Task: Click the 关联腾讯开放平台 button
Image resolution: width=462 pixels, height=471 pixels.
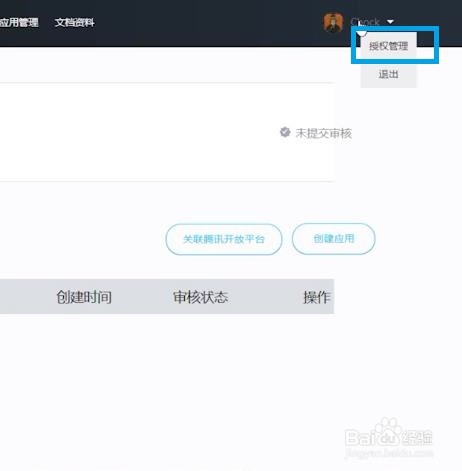Action: click(224, 239)
